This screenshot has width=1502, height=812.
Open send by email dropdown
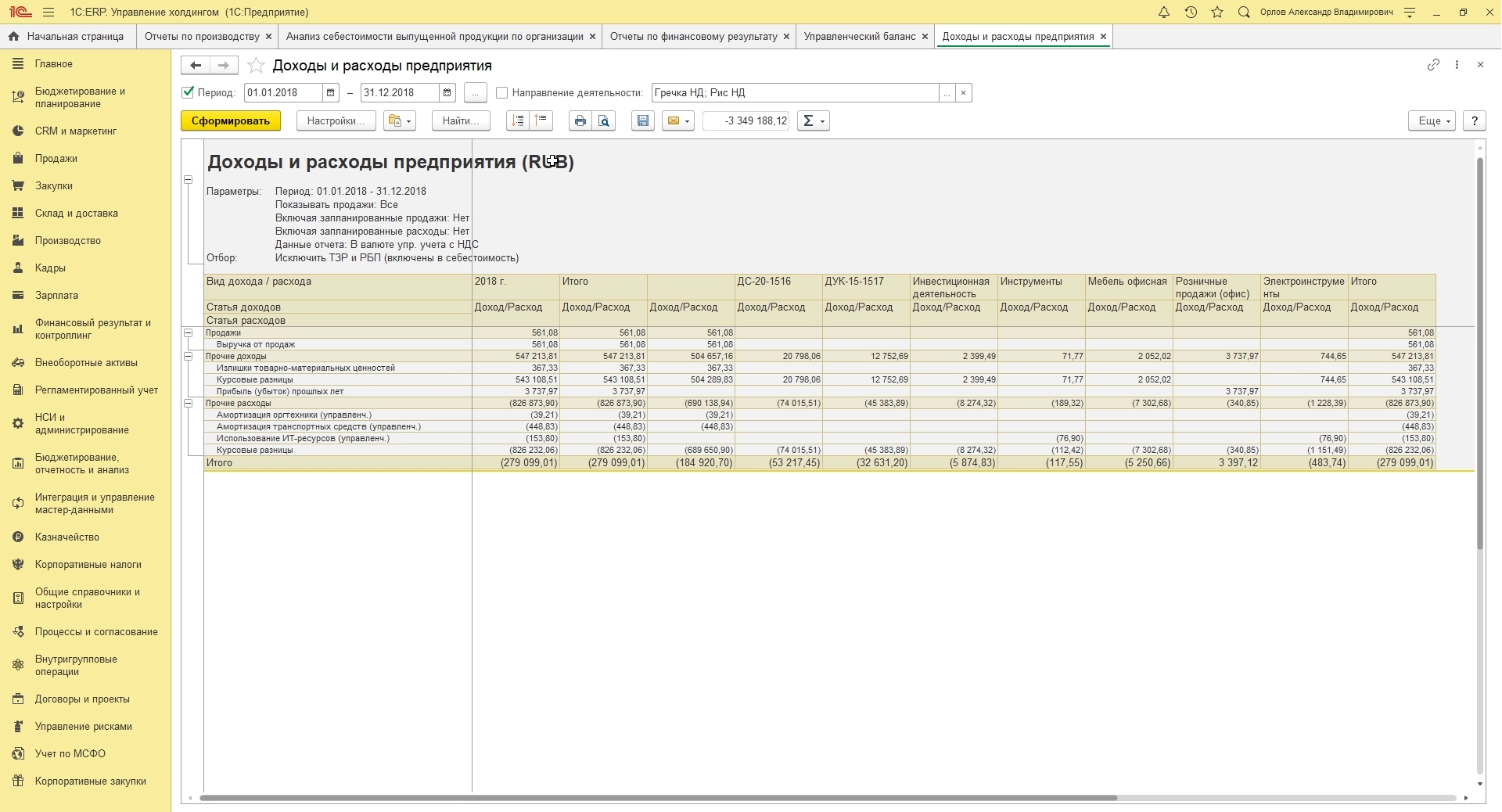(678, 121)
